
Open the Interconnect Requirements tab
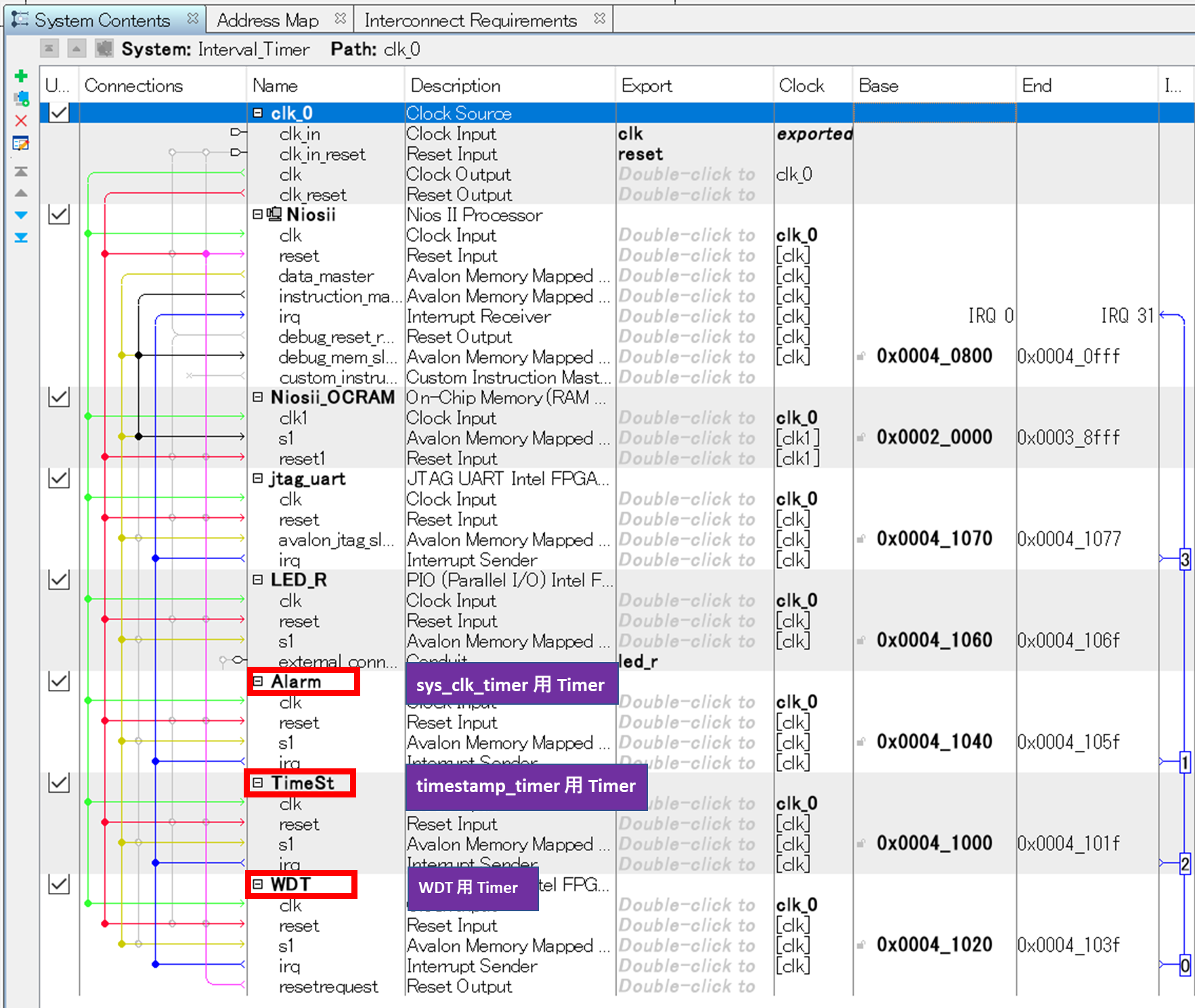[x=470, y=20]
